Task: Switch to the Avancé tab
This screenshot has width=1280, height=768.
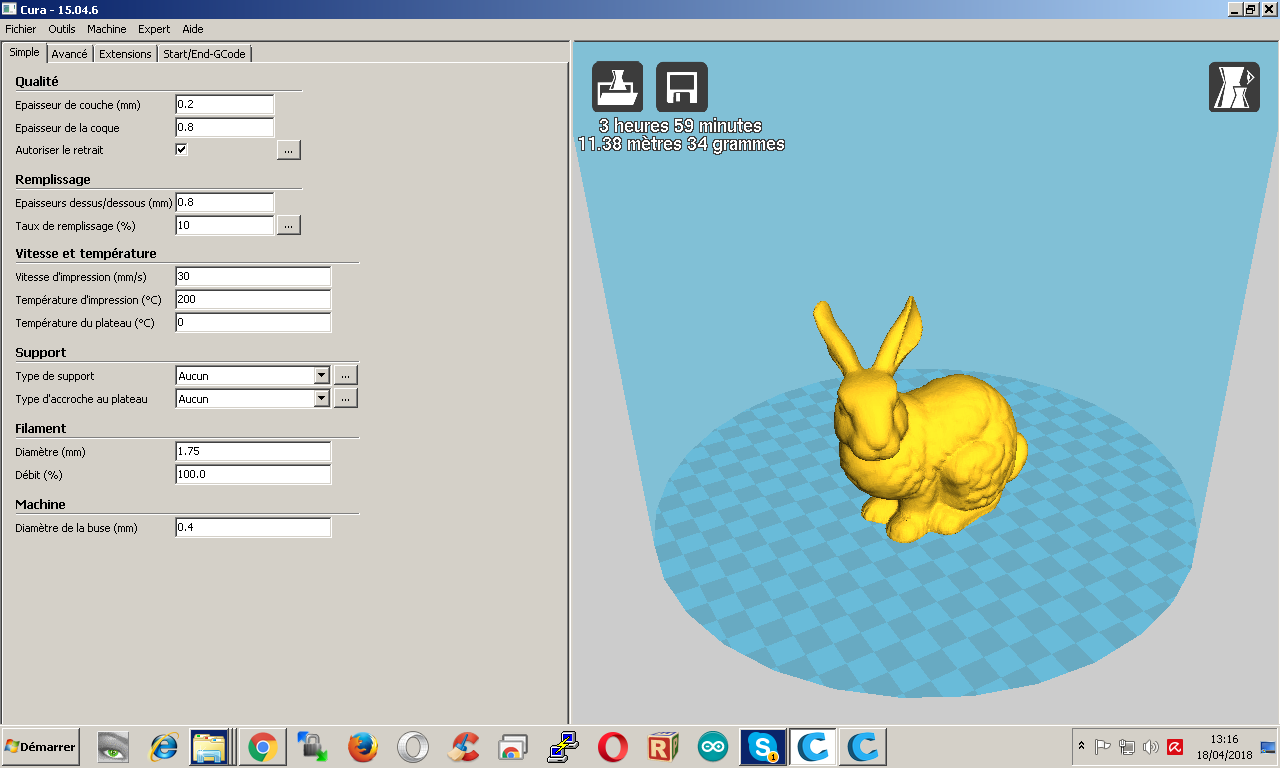Action: point(70,54)
